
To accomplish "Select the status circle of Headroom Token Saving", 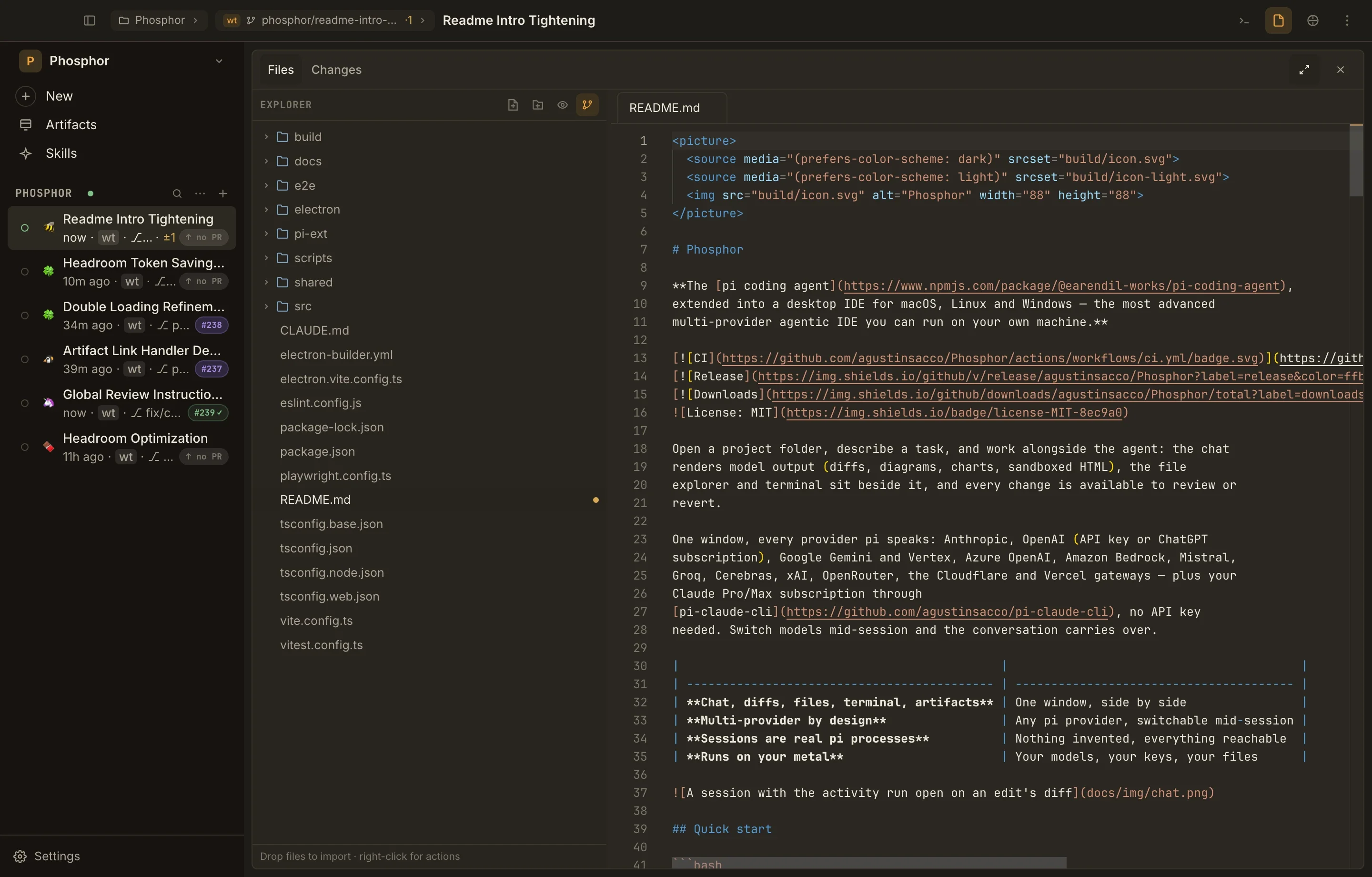I will [24, 272].
